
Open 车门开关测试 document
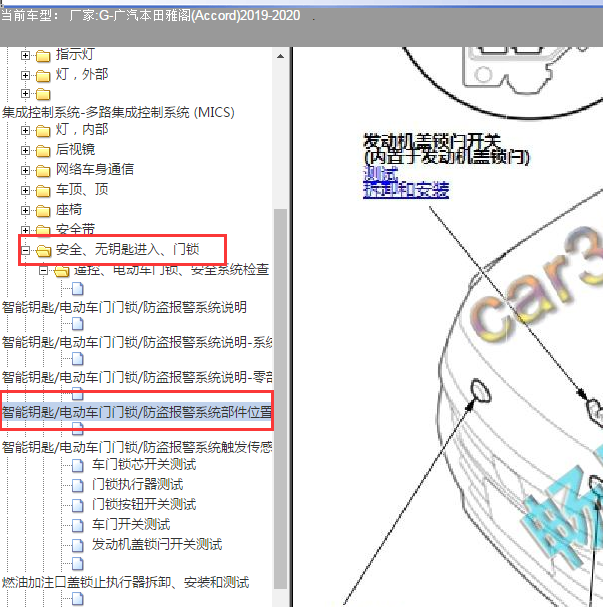tap(131, 524)
